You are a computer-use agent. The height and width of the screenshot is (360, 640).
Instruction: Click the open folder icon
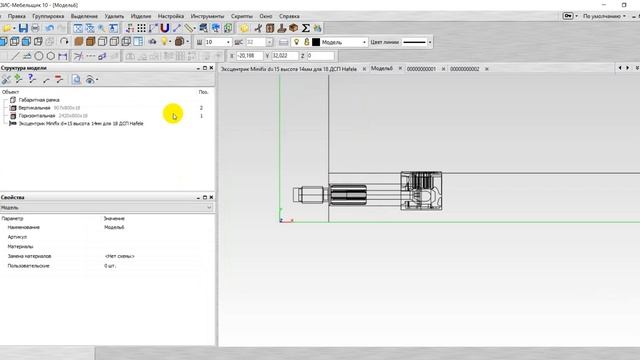(7, 28)
